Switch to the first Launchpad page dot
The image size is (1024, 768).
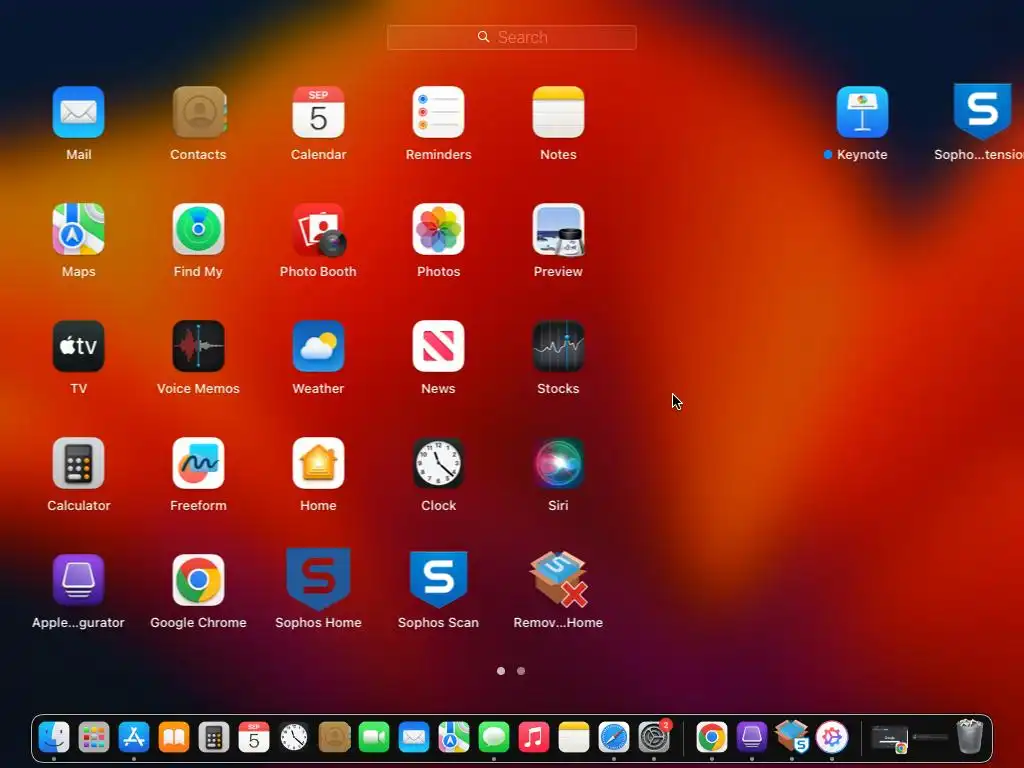tap(501, 671)
